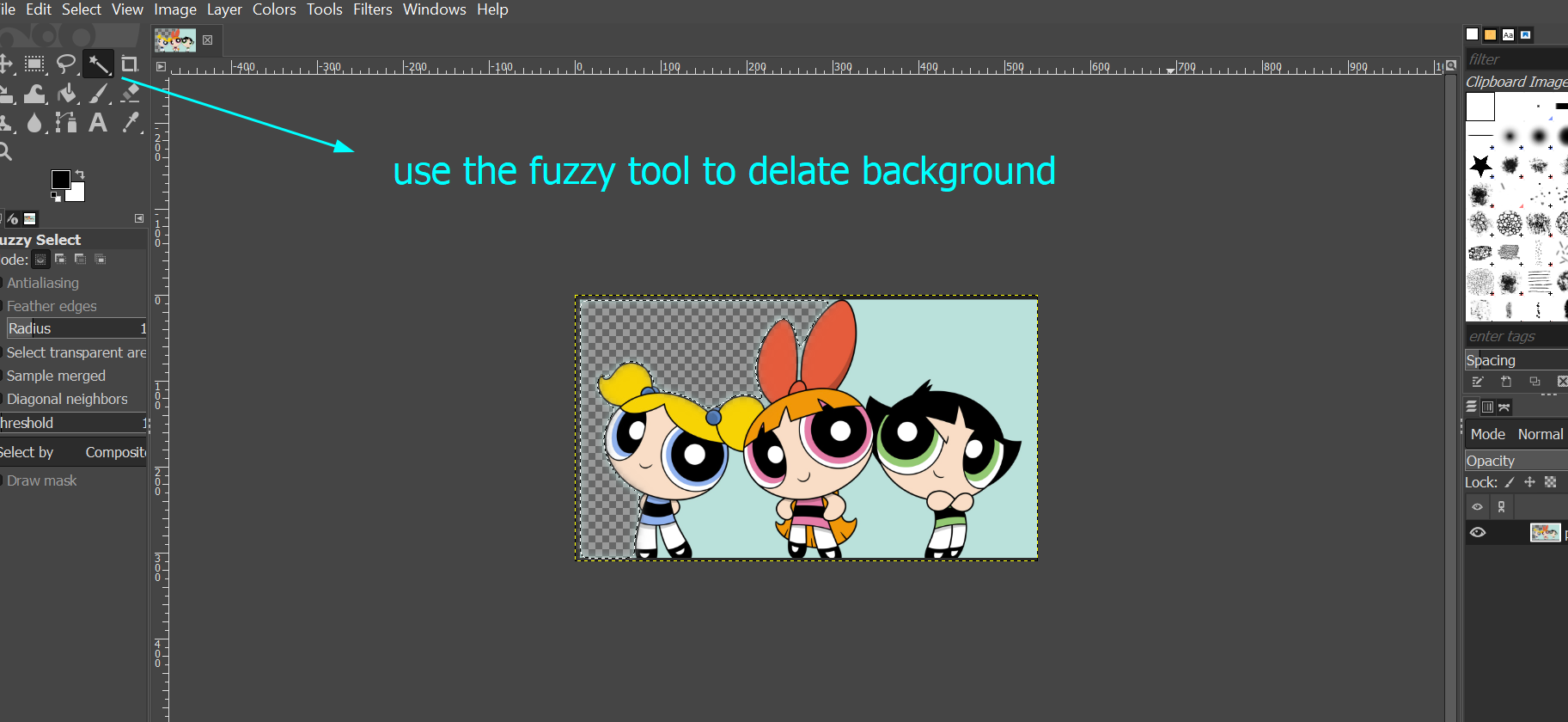Open the Image menu
Screen dimensions: 1568x722
coord(175,9)
